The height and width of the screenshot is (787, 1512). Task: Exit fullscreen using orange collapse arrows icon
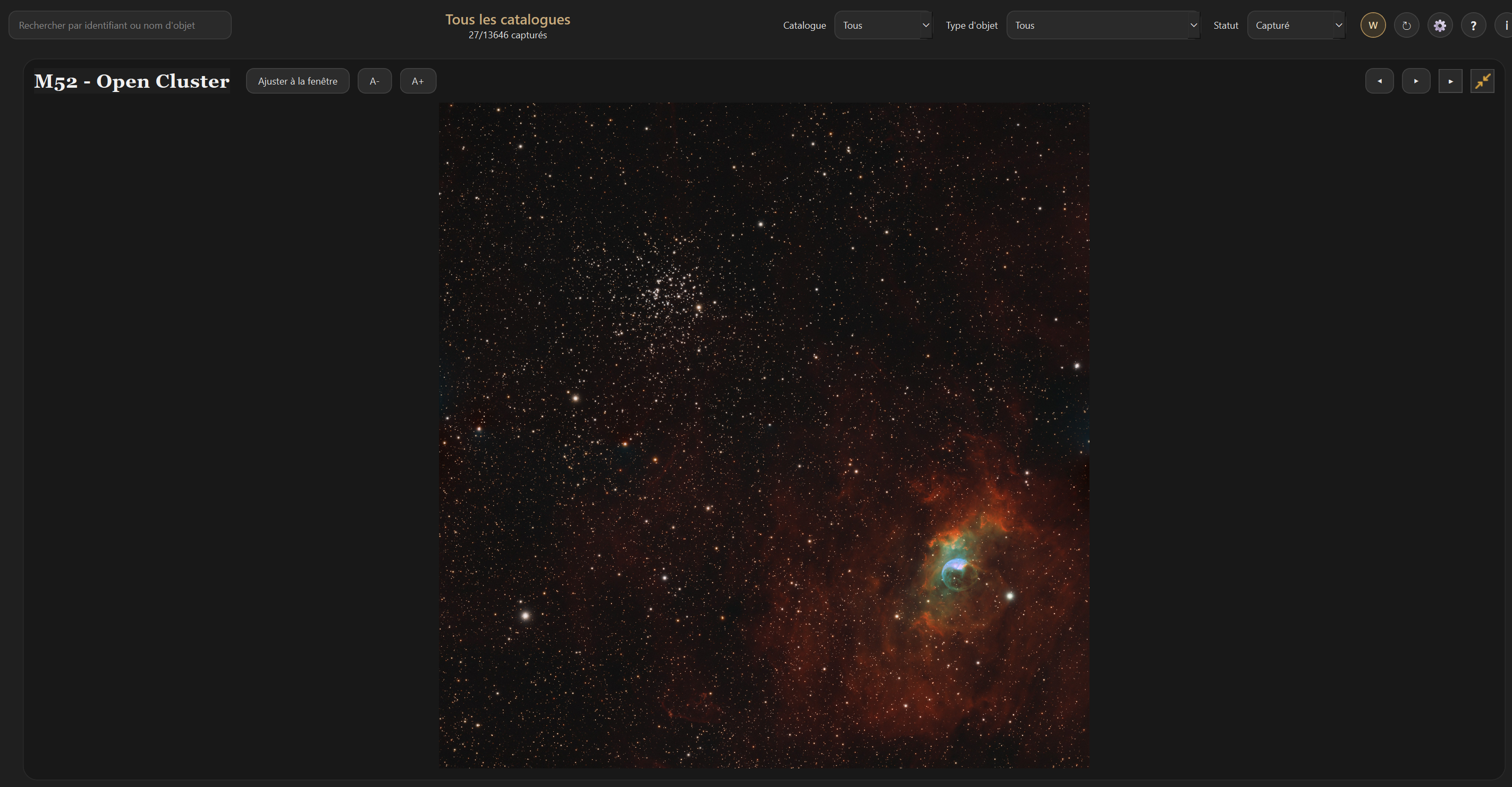1482,81
